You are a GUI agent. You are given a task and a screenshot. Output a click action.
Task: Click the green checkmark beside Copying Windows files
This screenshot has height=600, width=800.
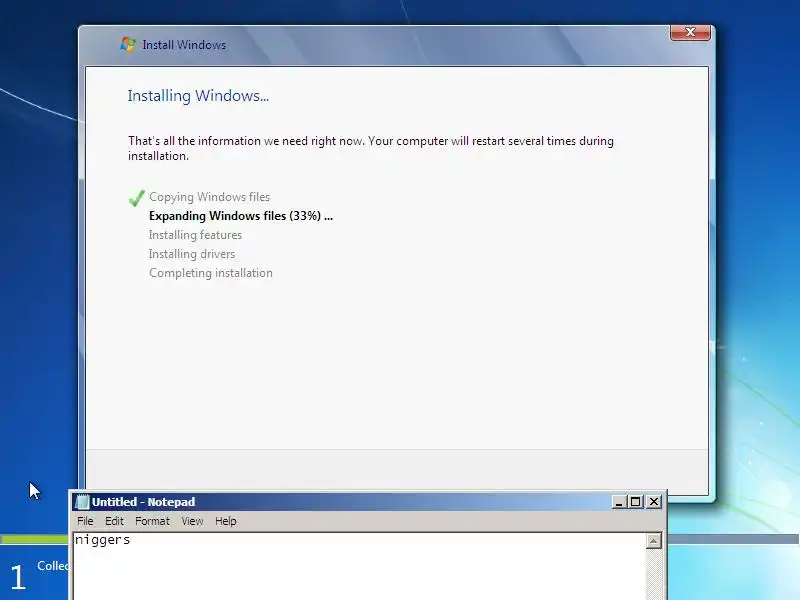click(x=137, y=197)
